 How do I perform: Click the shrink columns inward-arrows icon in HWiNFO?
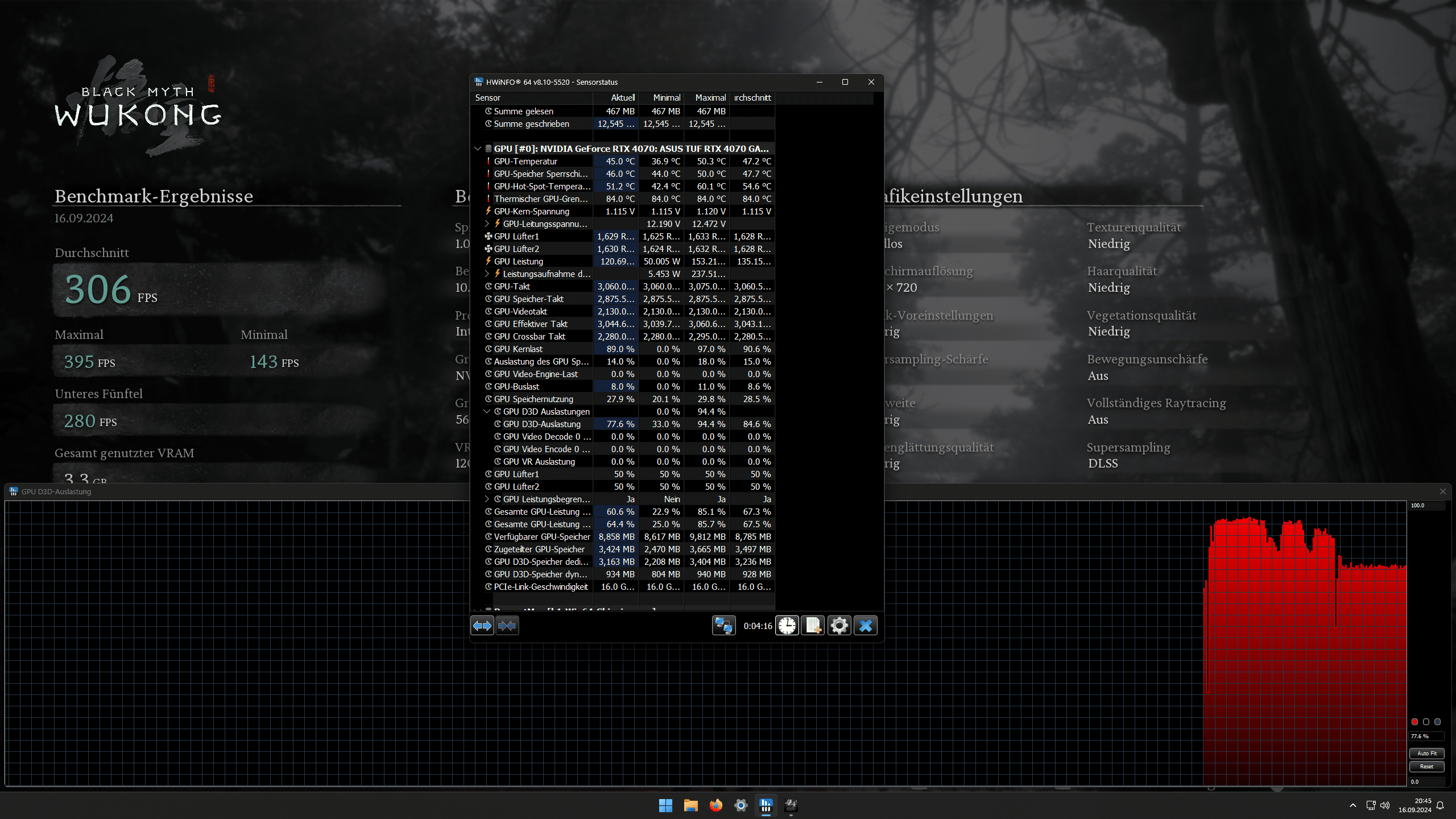click(507, 626)
